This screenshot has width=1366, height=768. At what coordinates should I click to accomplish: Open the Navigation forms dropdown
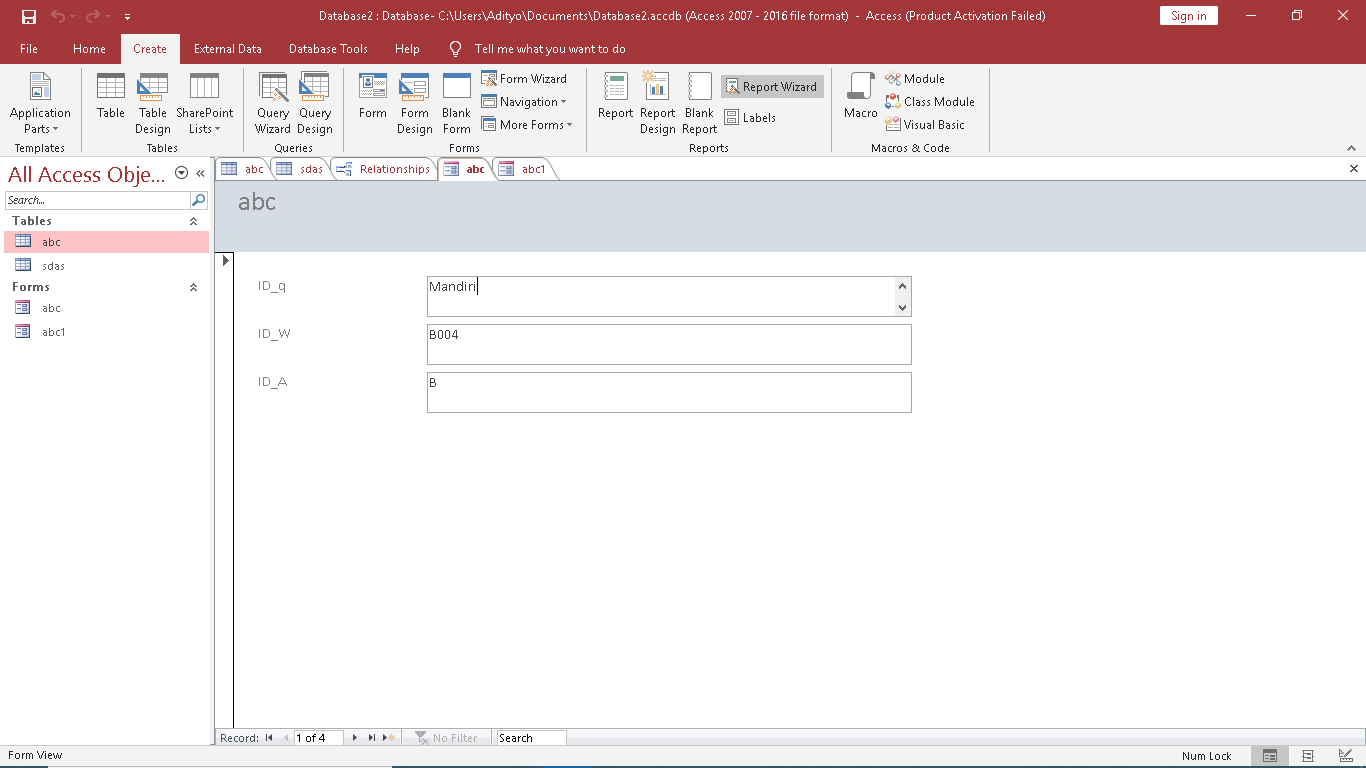pyautogui.click(x=524, y=102)
